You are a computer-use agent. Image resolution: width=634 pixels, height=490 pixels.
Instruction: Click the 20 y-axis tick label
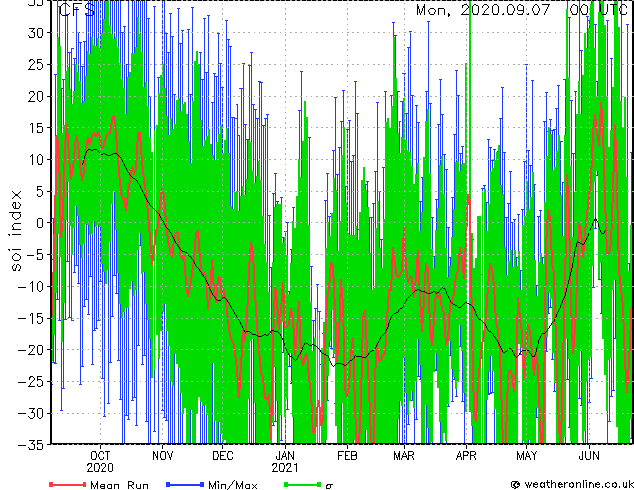click(35, 96)
